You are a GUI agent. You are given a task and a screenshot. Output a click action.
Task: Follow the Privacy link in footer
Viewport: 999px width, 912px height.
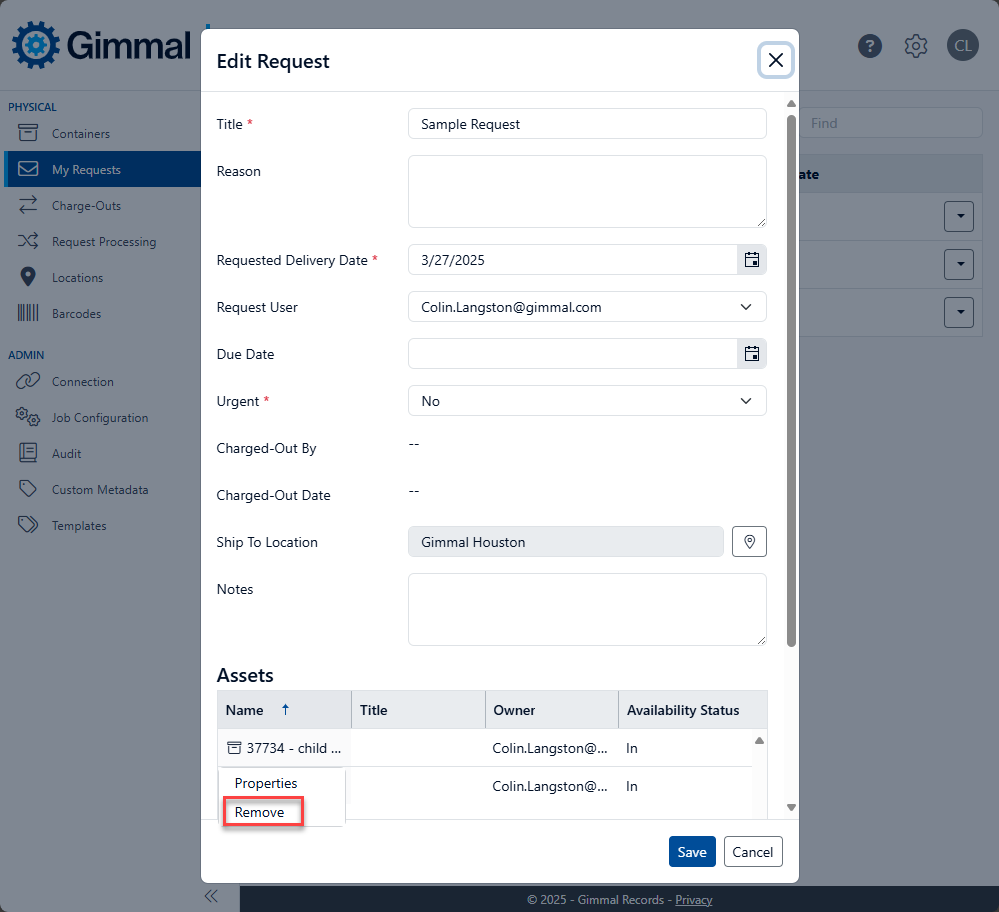[x=693, y=900]
